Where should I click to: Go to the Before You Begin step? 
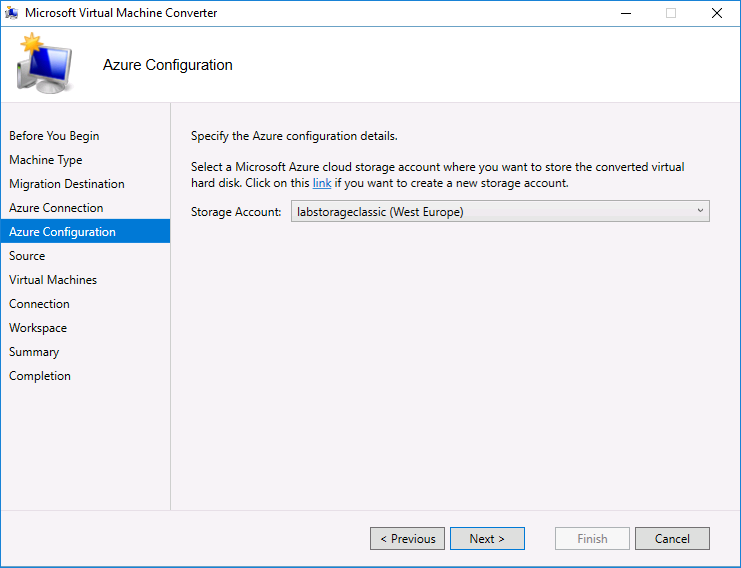coord(54,136)
